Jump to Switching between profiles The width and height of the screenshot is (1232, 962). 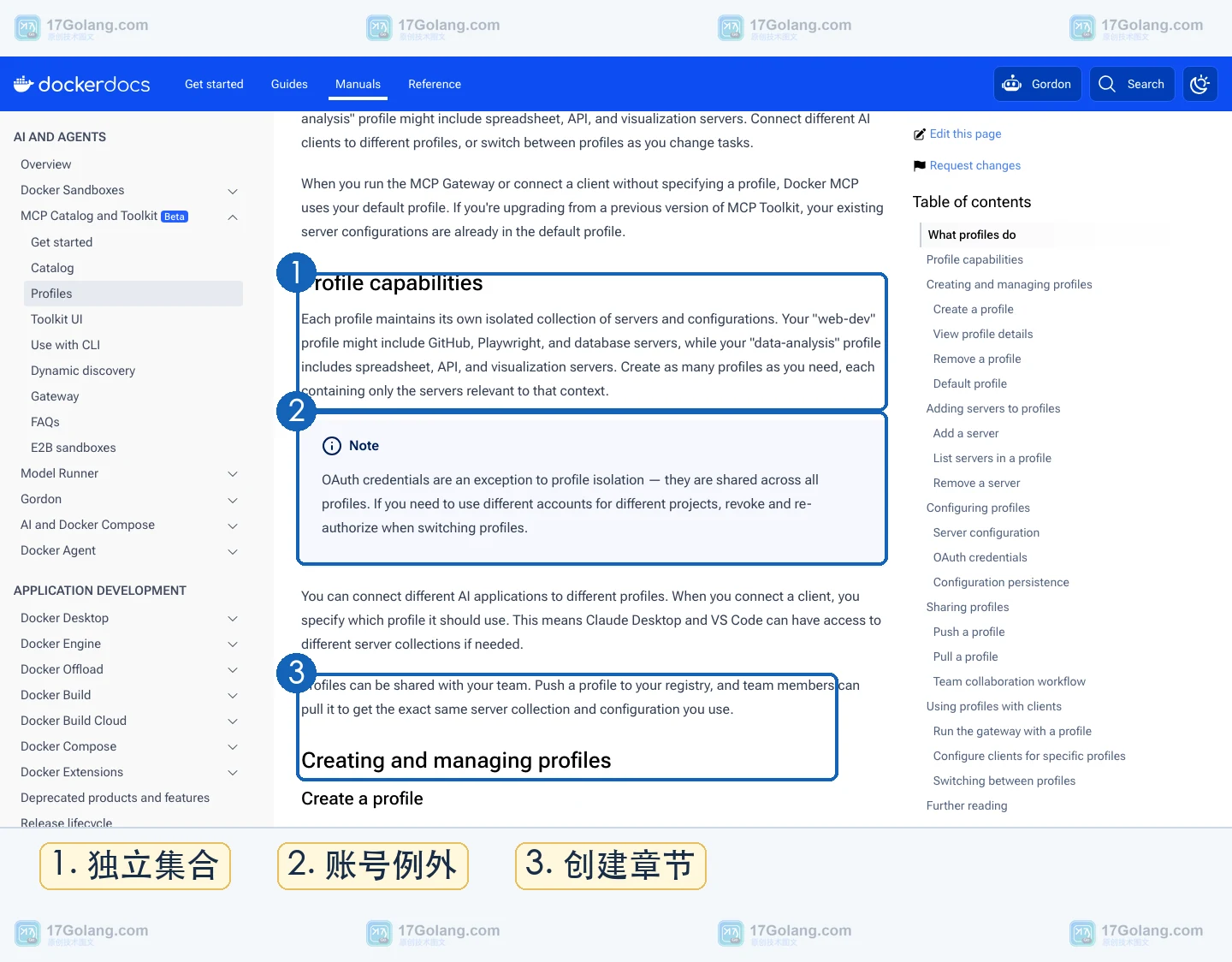tap(1004, 781)
